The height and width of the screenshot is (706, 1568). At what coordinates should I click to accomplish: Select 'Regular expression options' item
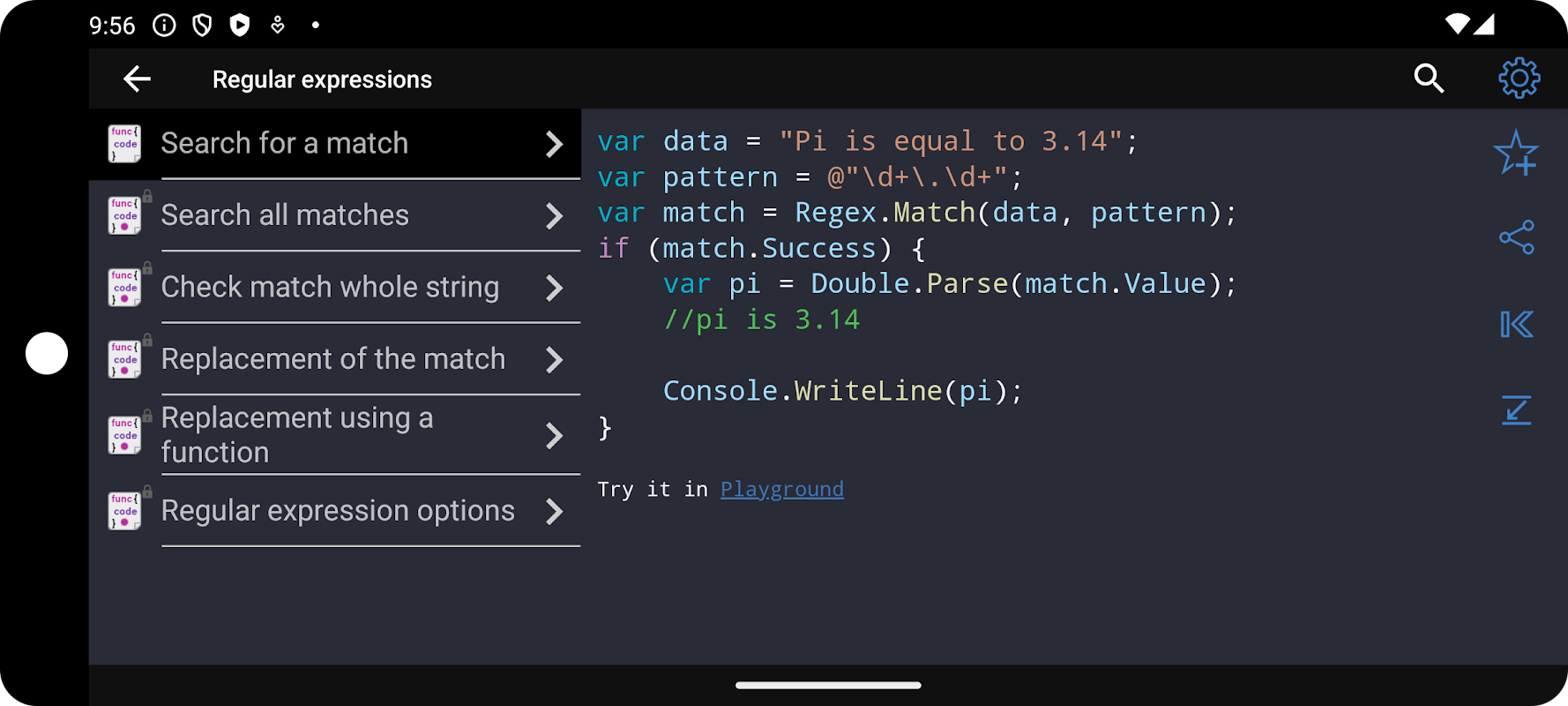coord(338,511)
